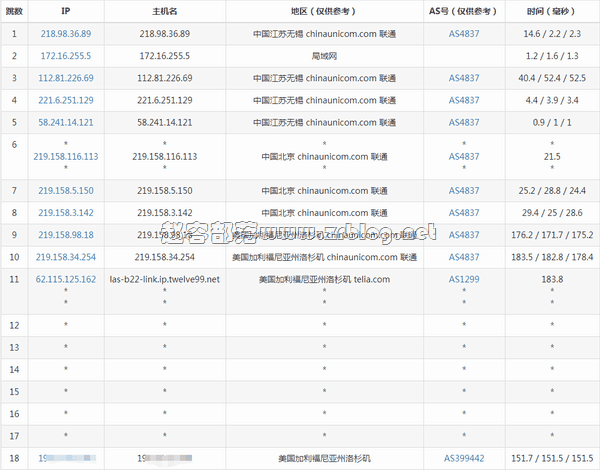Image resolution: width=600 pixels, height=470 pixels.
Task: Open the AS399442 link in hop 18
Action: pyautogui.click(x=464, y=458)
